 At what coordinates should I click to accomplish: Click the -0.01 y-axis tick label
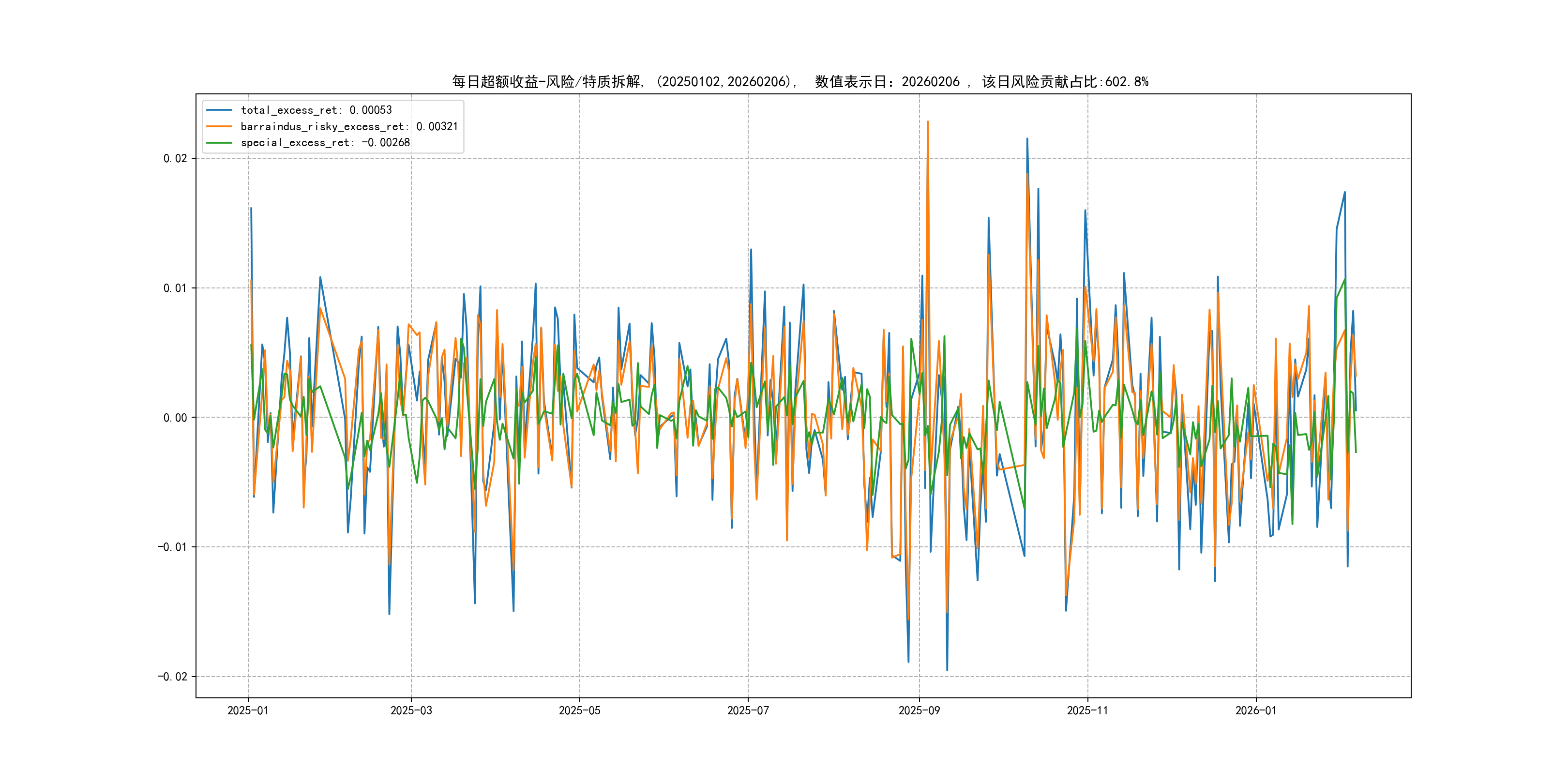(x=172, y=547)
